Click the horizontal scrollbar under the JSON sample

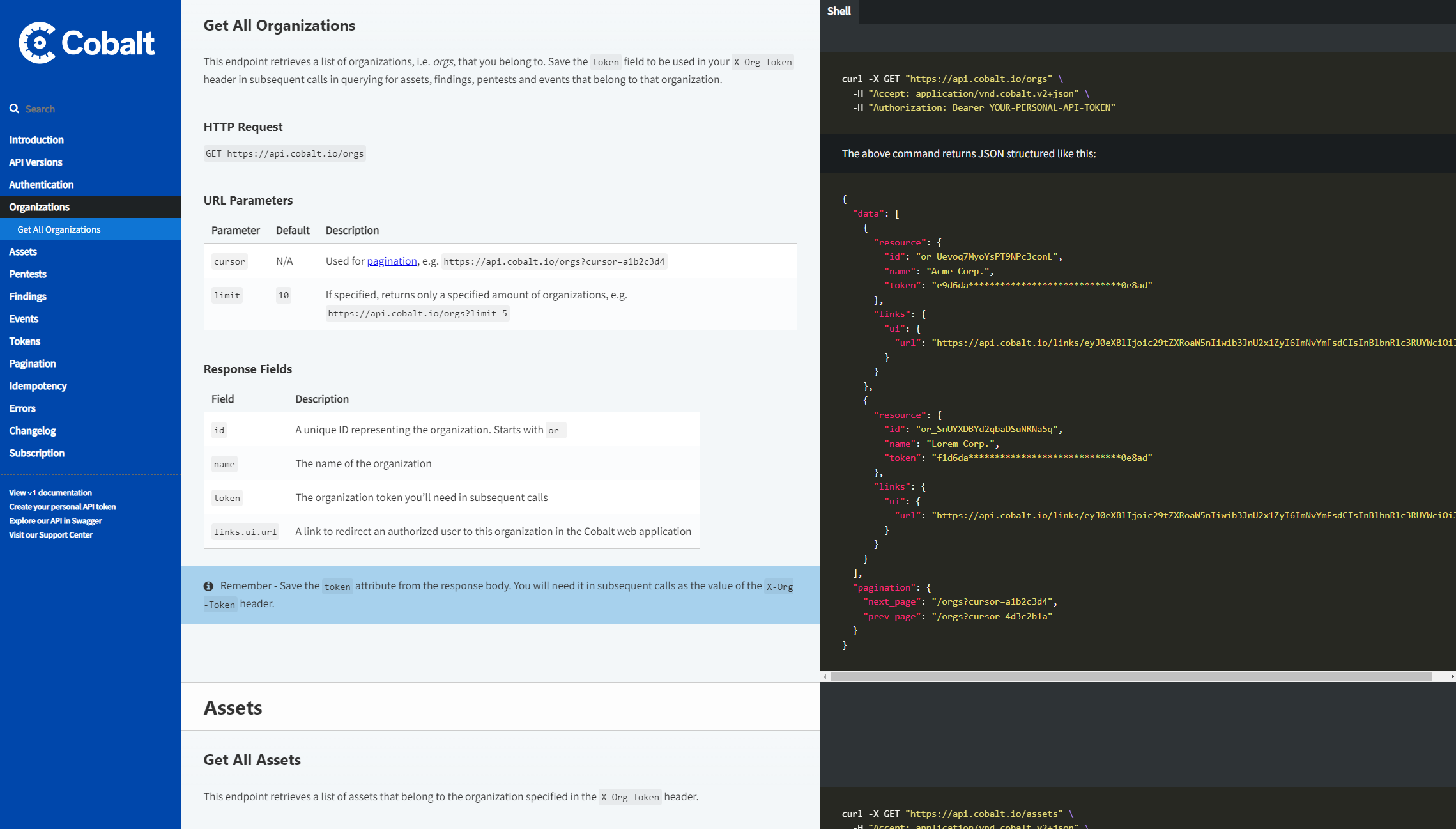click(1131, 676)
